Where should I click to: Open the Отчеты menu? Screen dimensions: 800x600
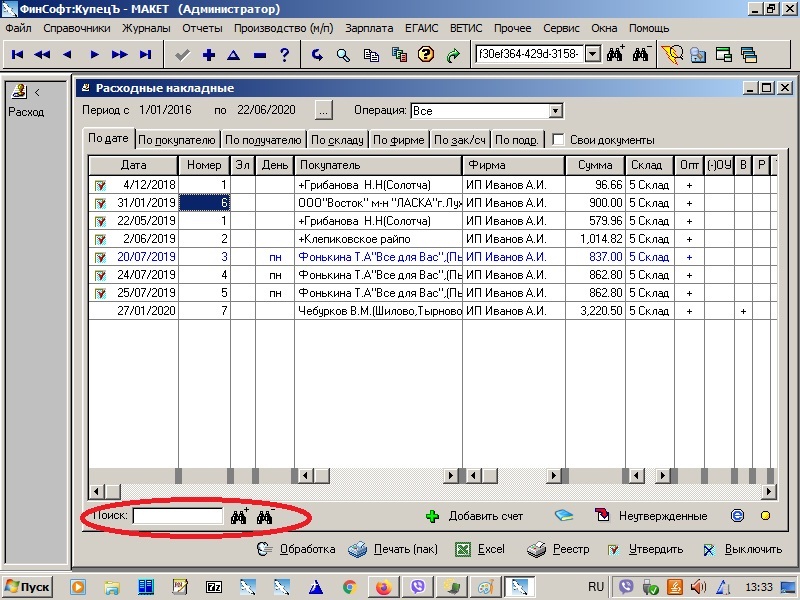click(202, 28)
